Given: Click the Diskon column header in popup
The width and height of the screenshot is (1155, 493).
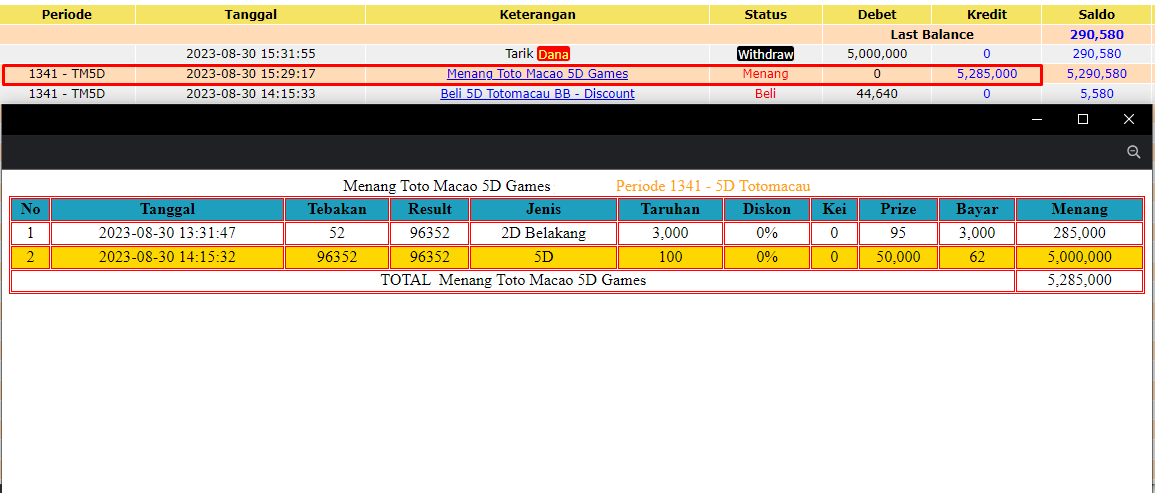Looking at the screenshot, I should pos(766,209).
